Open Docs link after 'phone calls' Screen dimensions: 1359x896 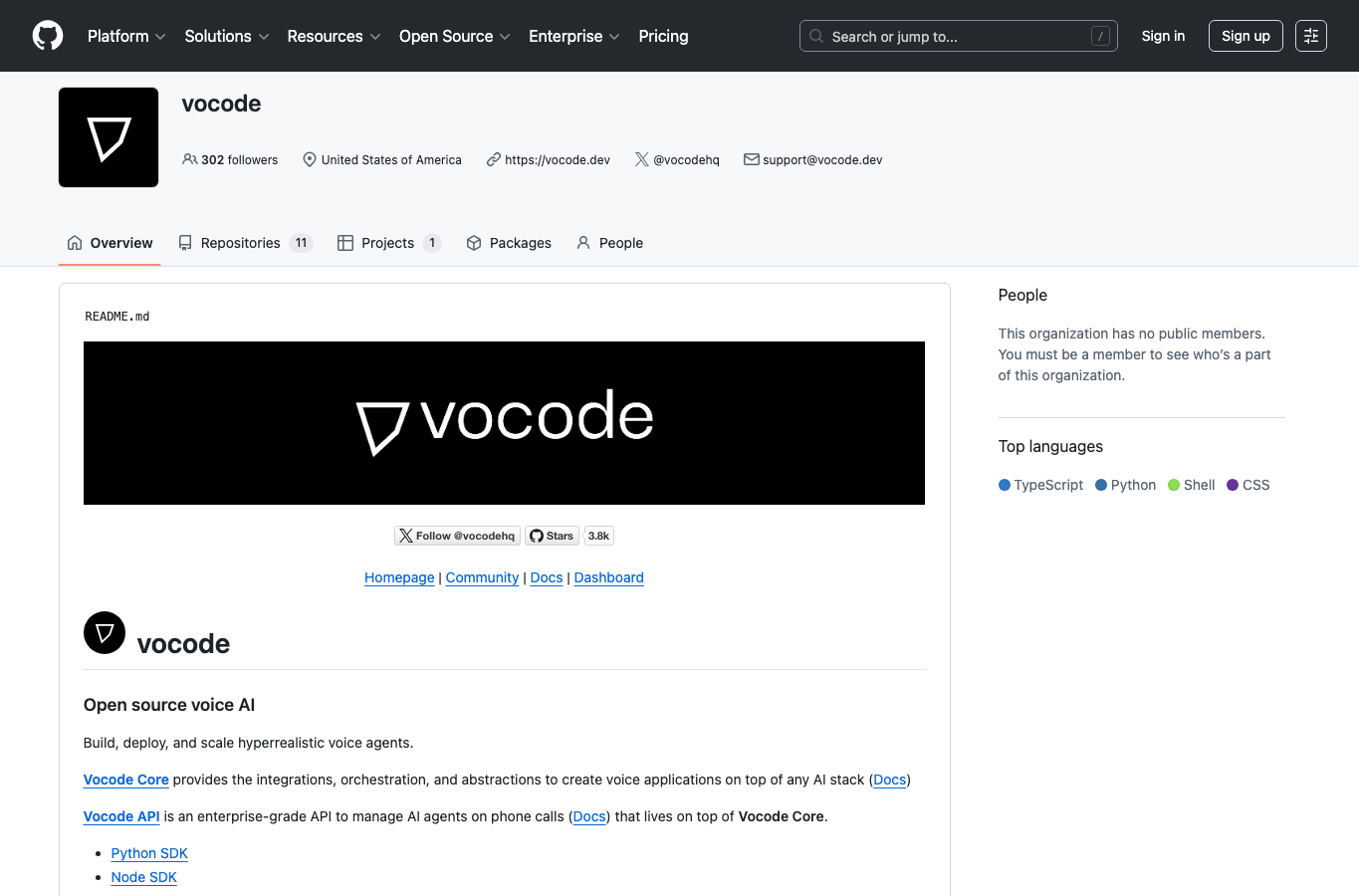pyautogui.click(x=589, y=816)
